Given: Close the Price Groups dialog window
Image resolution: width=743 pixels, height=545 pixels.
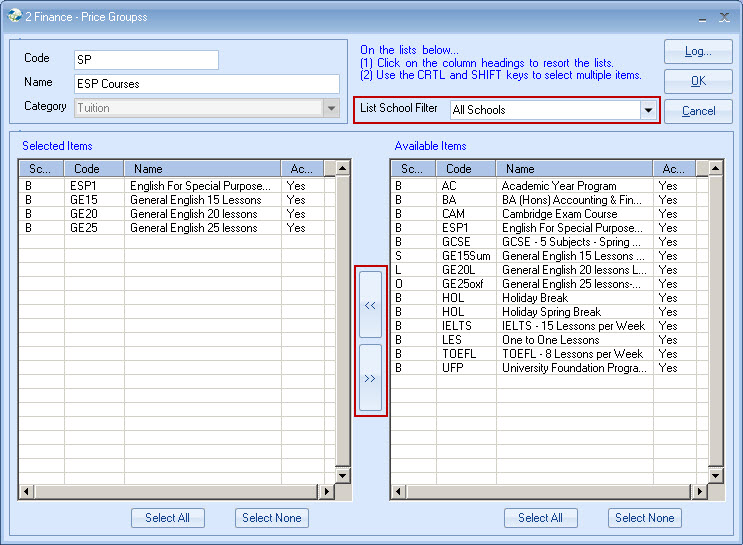Looking at the screenshot, I should point(724,16).
